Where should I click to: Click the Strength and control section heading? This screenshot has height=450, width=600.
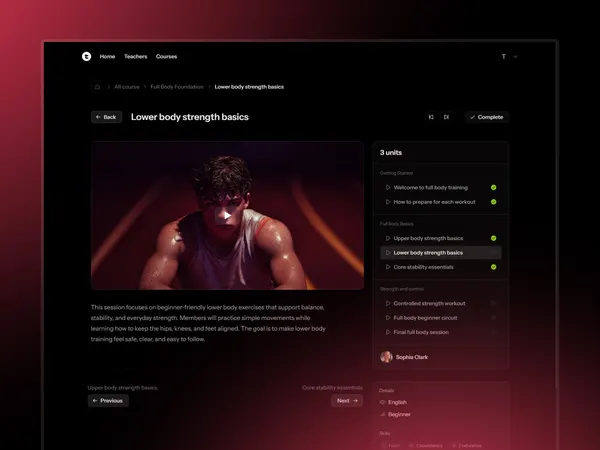click(x=402, y=289)
